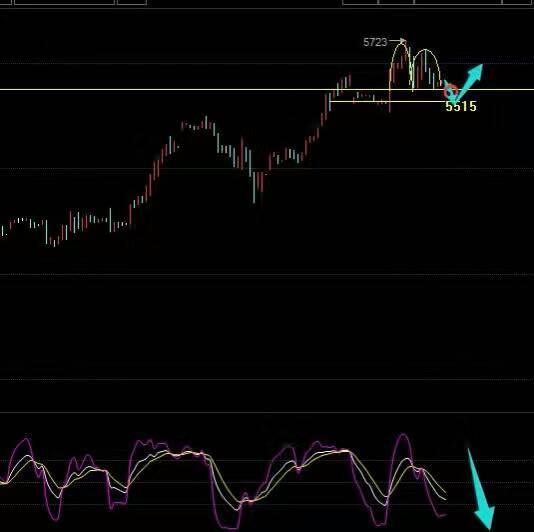Viewport: 534px width, 532px height.
Task: Click the yellow 5515 price annotation
Action: pos(461,107)
